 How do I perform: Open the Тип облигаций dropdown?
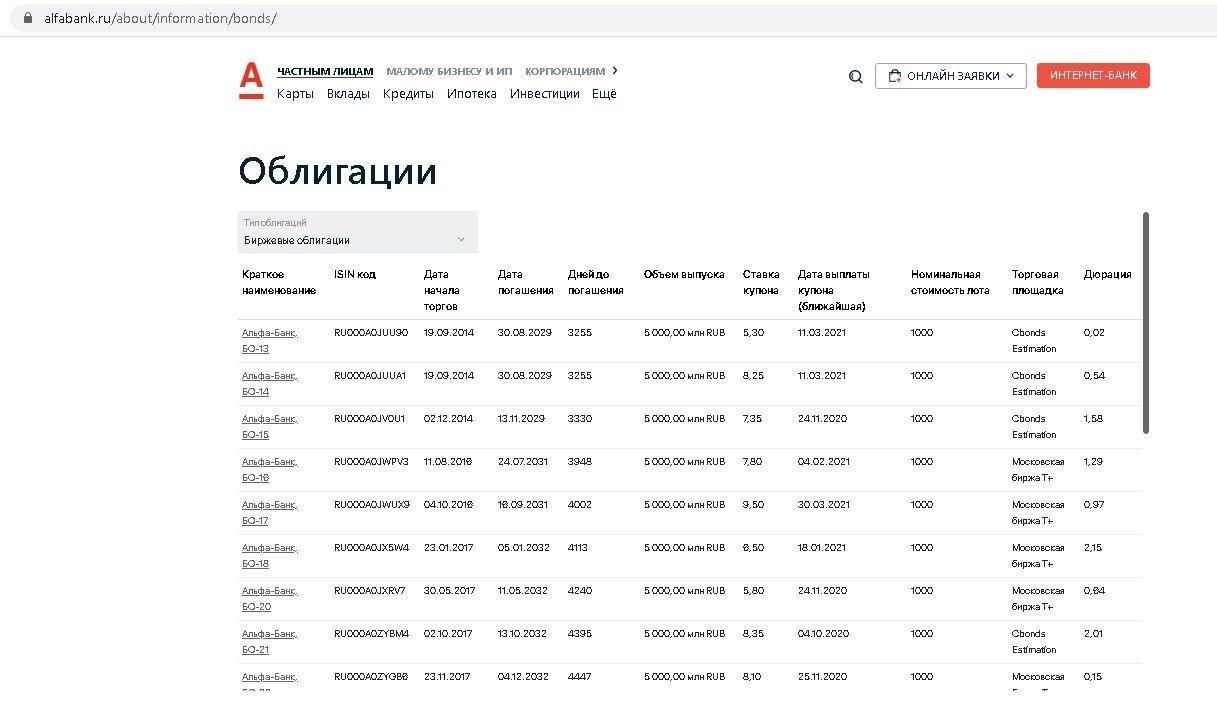click(x=358, y=232)
